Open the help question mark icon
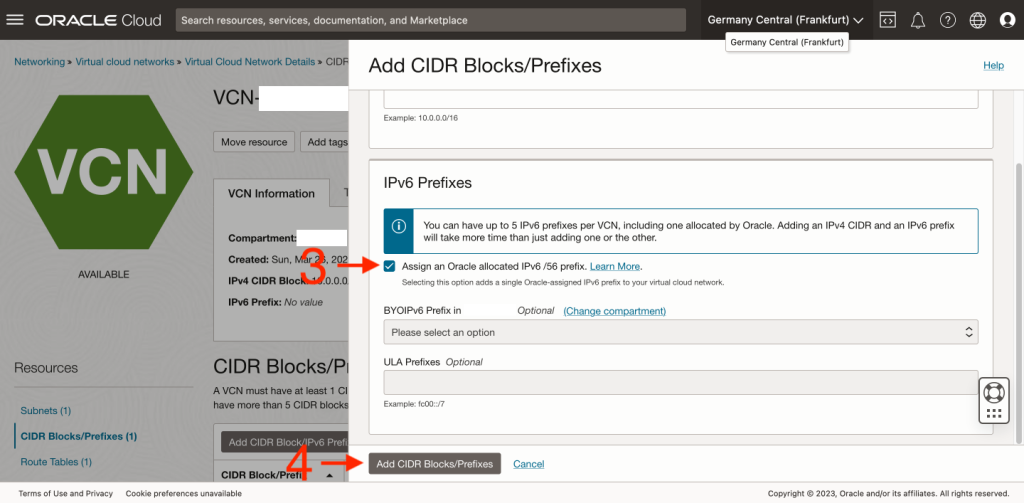The height and width of the screenshot is (503, 1024). tap(948, 20)
